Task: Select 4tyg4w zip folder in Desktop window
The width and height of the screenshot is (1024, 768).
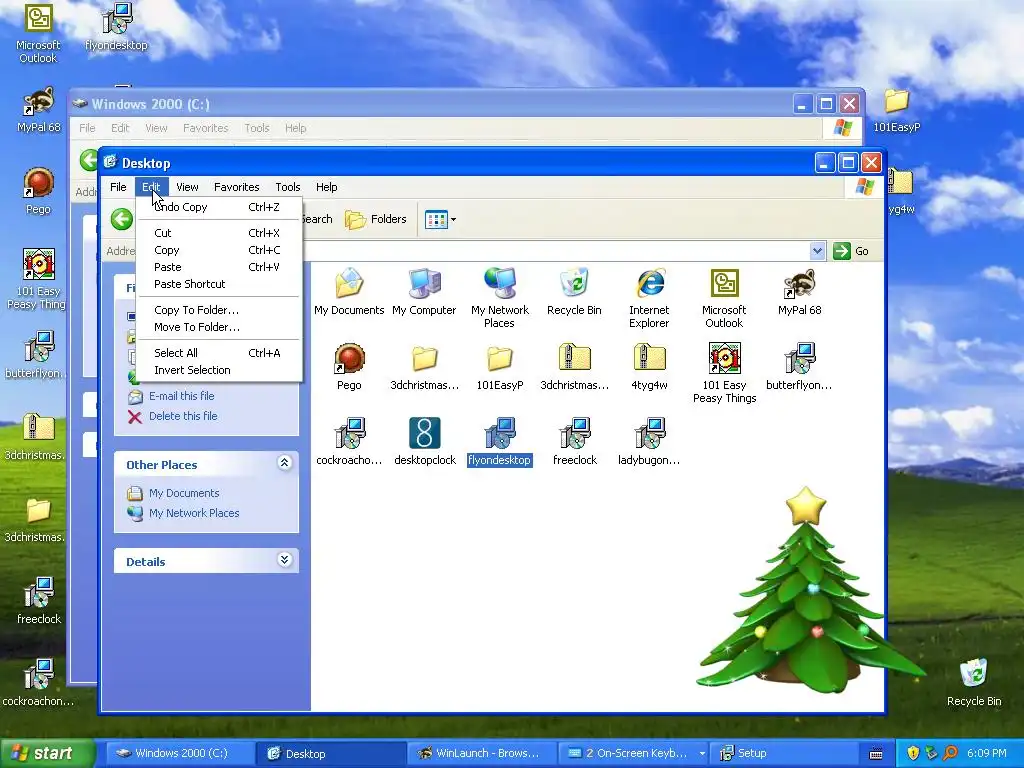Action: click(649, 366)
